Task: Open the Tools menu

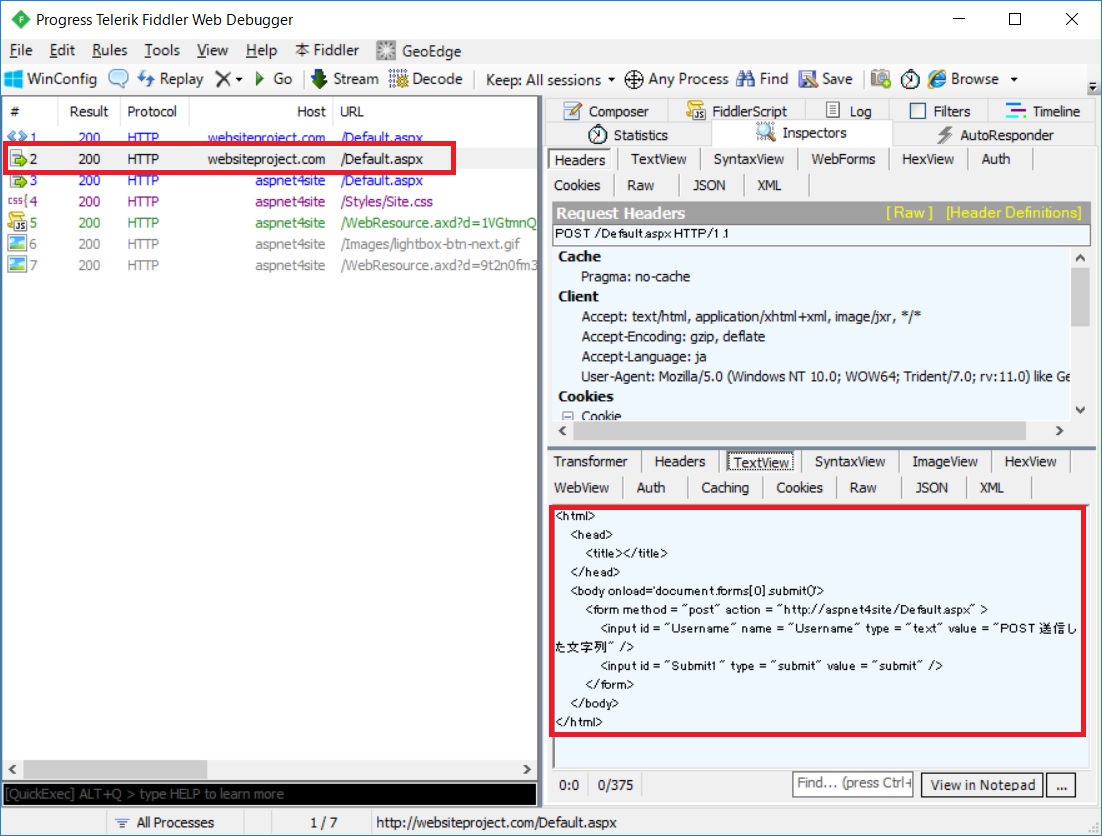Action: 162,51
